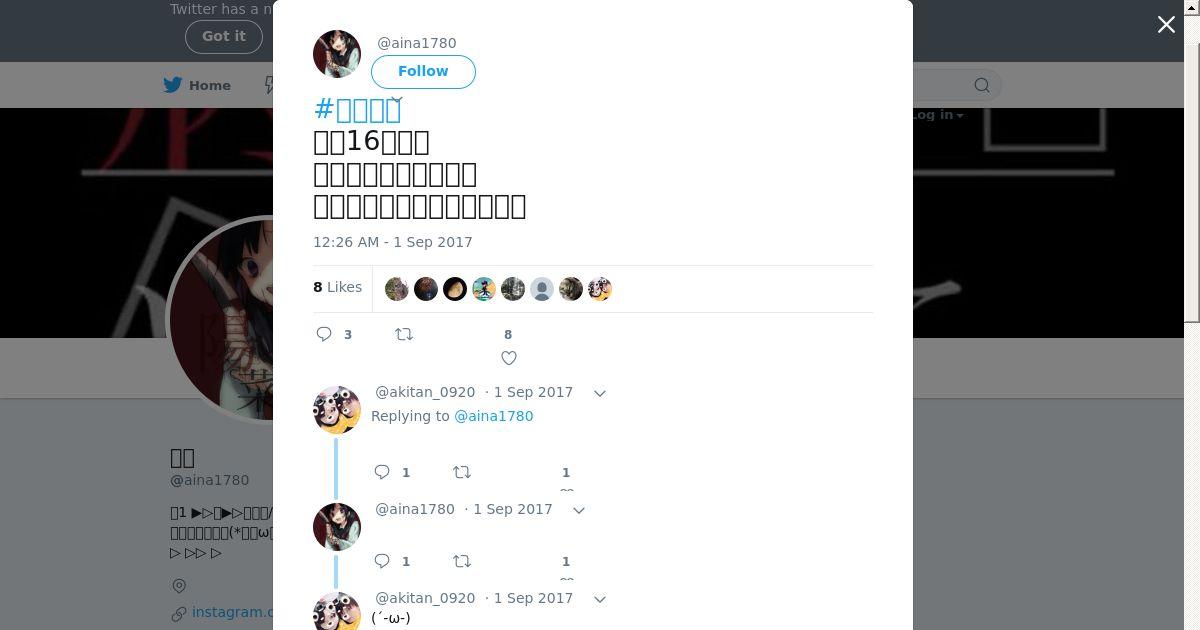Like the main tweet with the heart icon
This screenshot has width=1200, height=630.
[509, 358]
